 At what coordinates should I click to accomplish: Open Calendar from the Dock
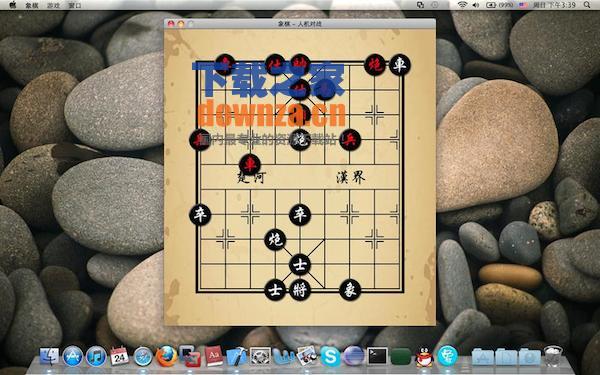click(119, 356)
